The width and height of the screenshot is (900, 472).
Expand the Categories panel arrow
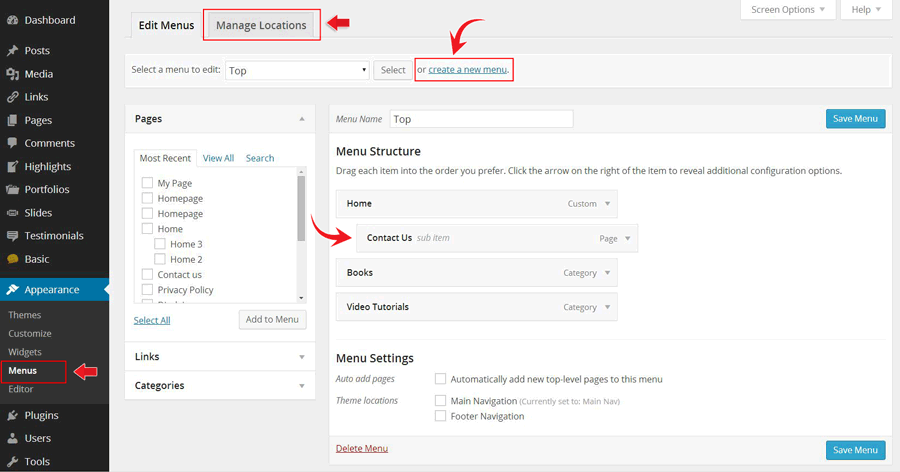[x=302, y=386]
